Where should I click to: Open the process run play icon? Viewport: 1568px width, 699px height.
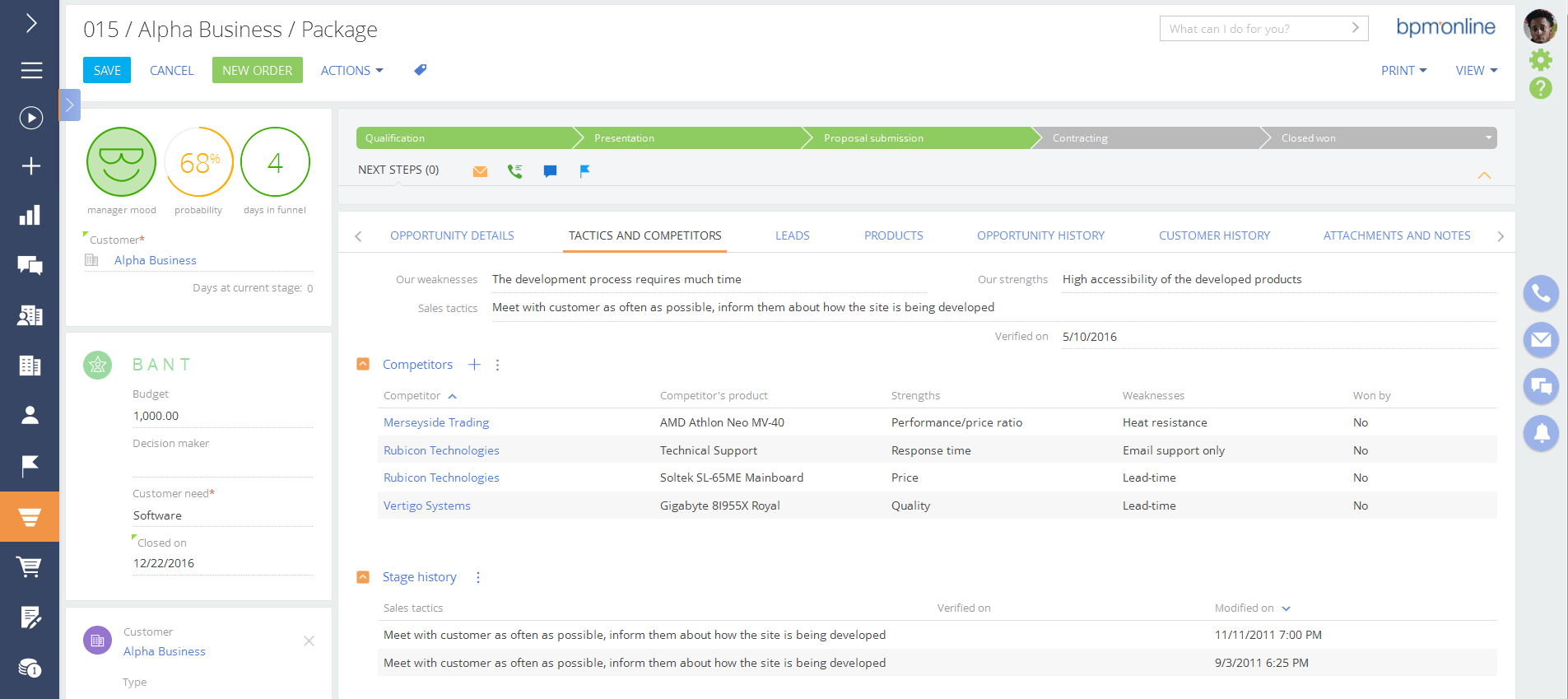tap(30, 118)
